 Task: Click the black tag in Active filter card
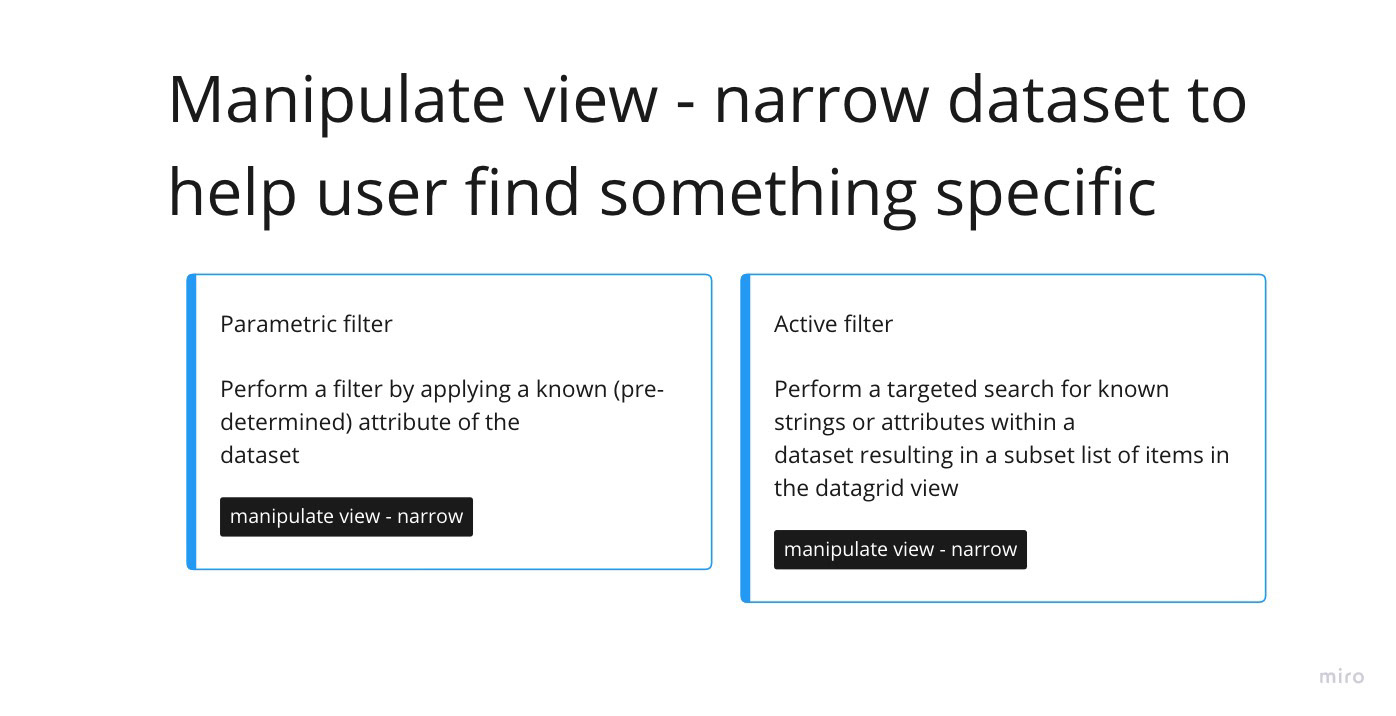coord(900,550)
